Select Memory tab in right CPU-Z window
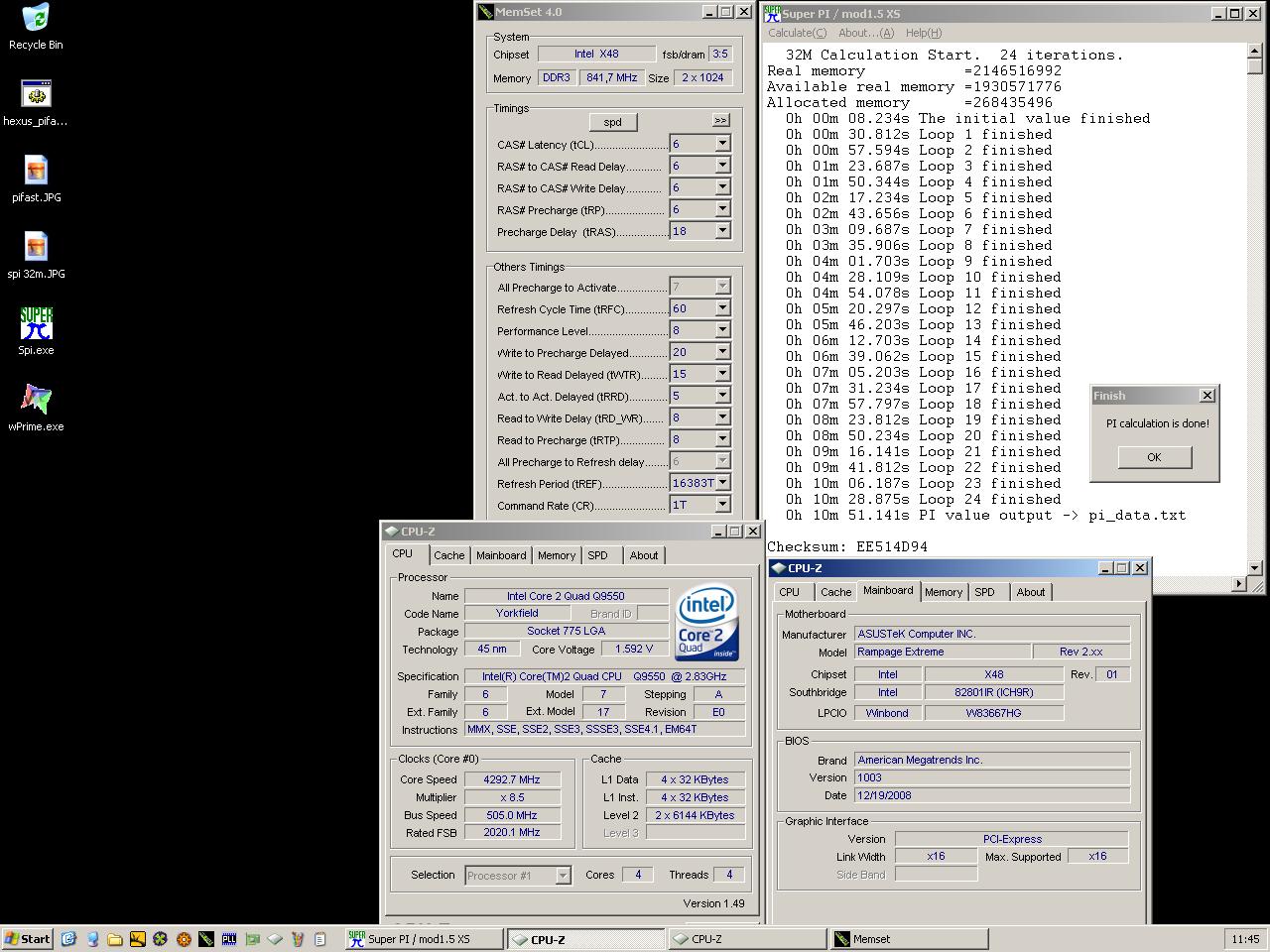The width and height of the screenshot is (1270, 952). pyautogui.click(x=944, y=592)
